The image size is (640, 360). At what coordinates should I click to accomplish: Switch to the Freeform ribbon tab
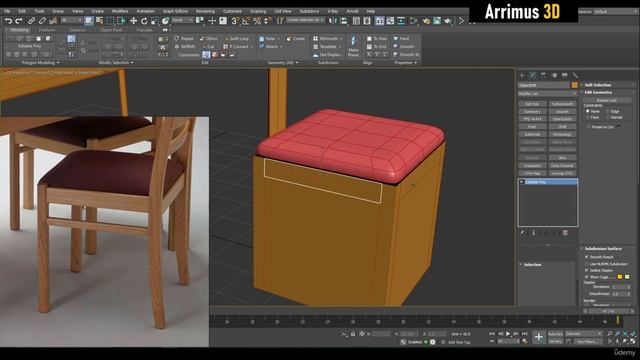47,30
